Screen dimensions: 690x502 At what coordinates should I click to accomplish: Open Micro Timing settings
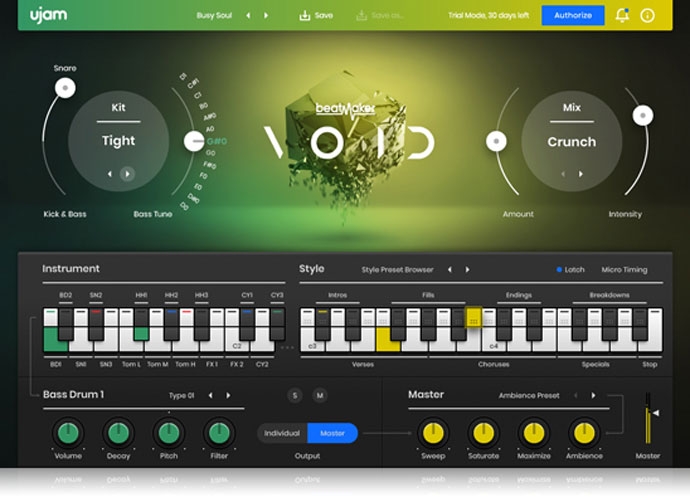coord(624,269)
